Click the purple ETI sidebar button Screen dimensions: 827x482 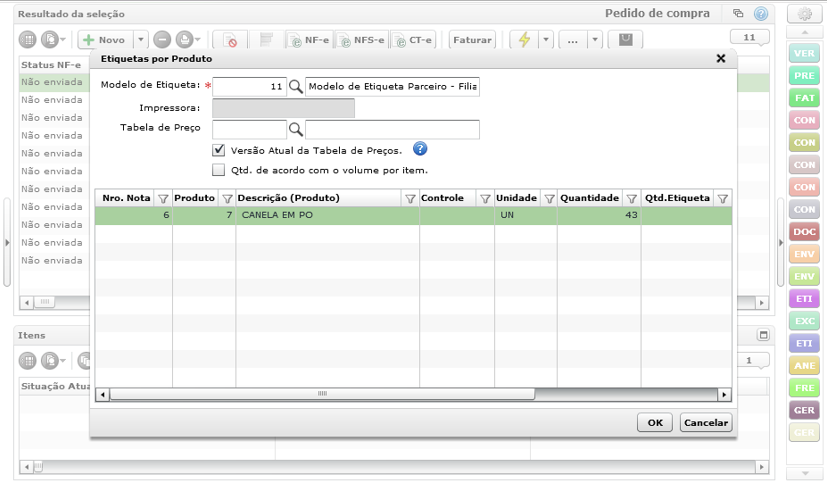804,298
